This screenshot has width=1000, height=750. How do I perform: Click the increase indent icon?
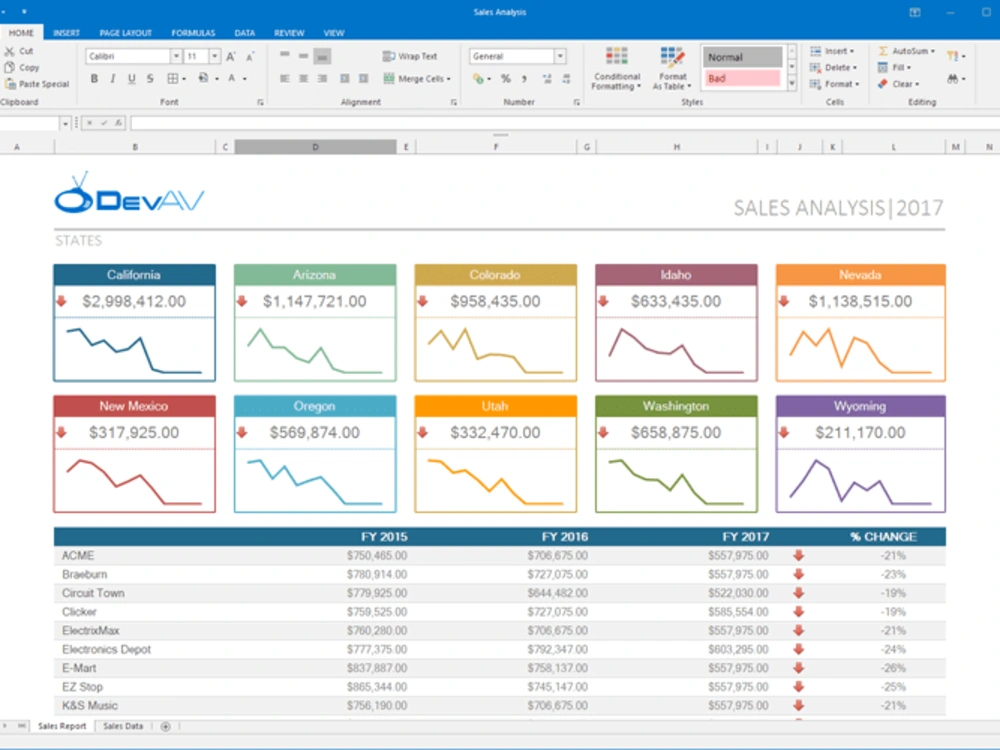point(364,78)
